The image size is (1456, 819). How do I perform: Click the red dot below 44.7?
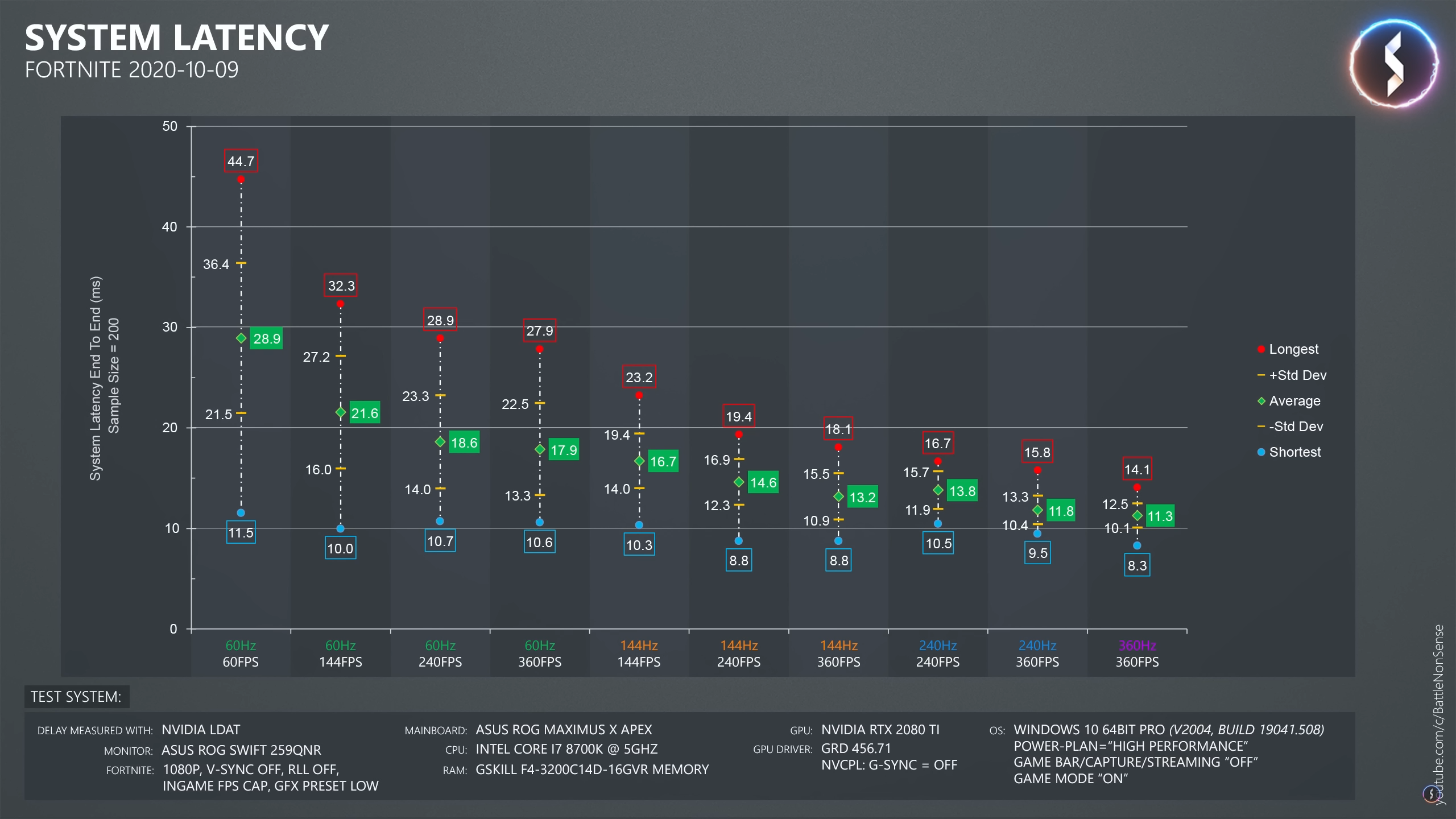point(241,179)
